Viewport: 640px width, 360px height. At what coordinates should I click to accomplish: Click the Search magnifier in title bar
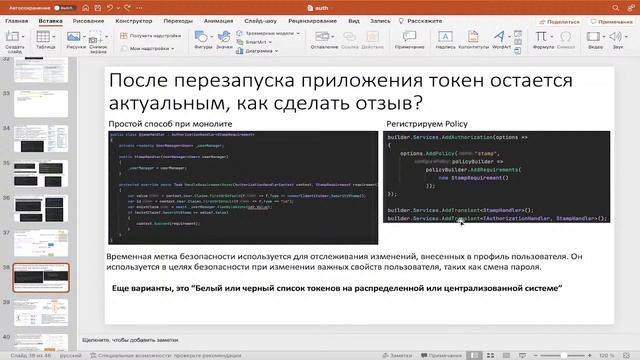pos(616,8)
